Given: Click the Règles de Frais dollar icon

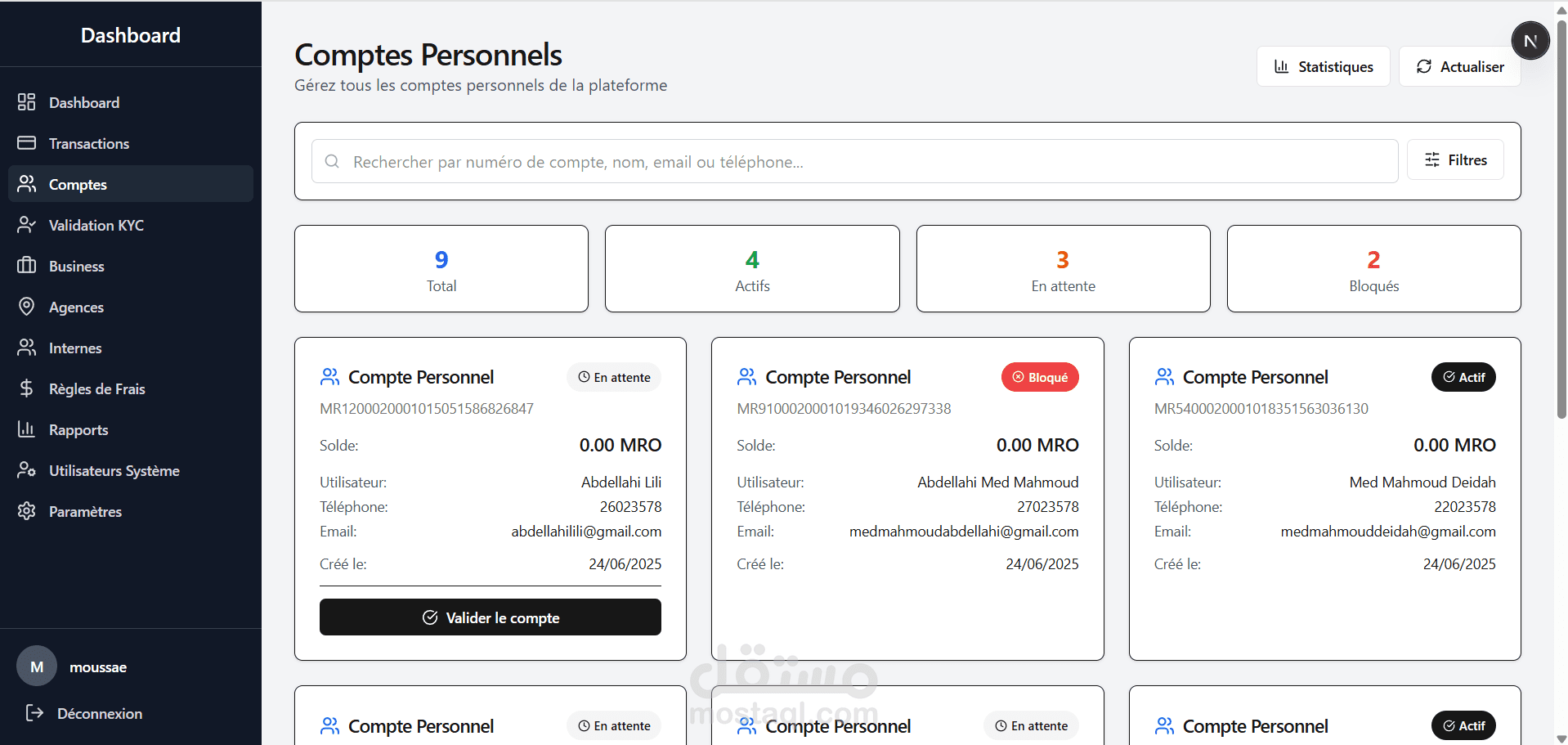Looking at the screenshot, I should point(26,388).
